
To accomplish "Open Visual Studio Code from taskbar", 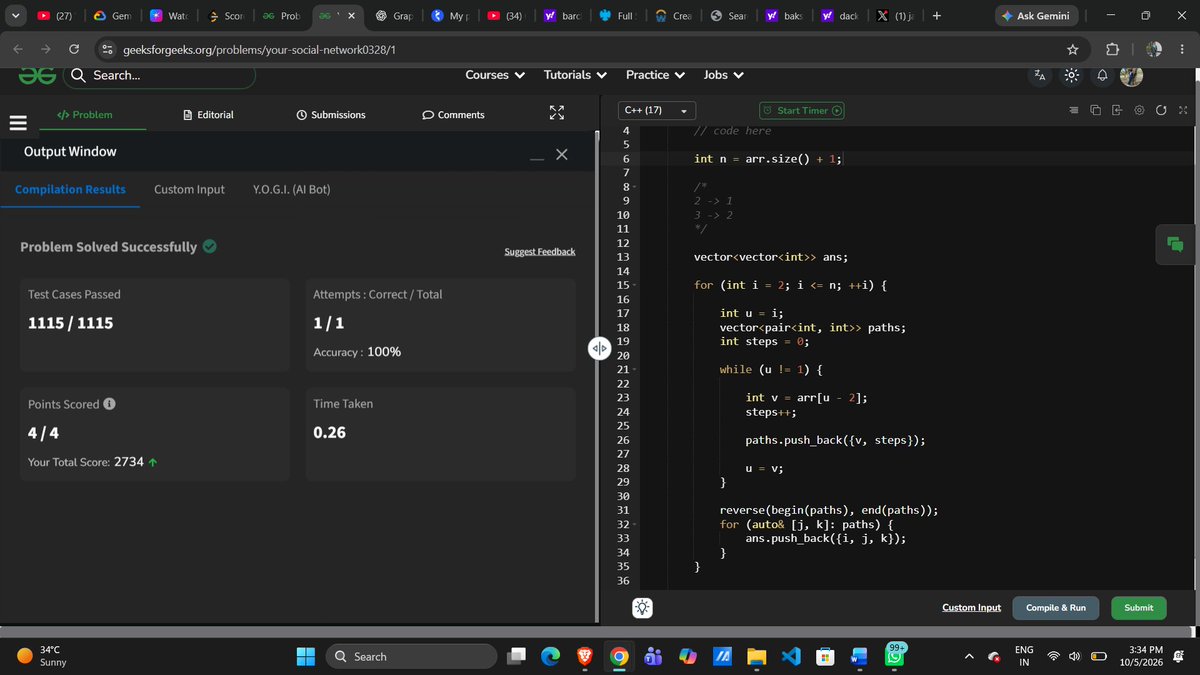I will coord(790,657).
